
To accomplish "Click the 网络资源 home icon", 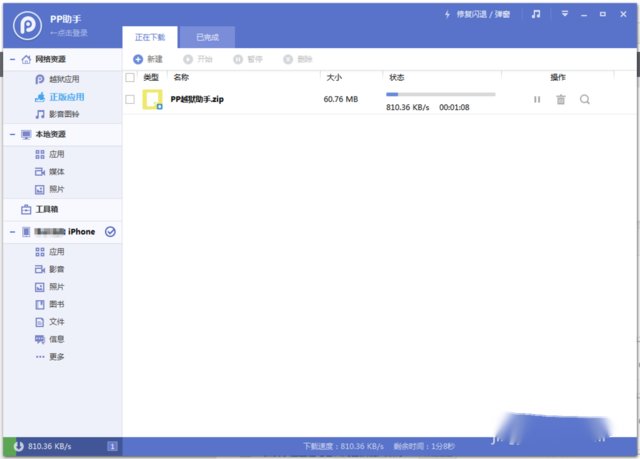I will [x=26, y=60].
